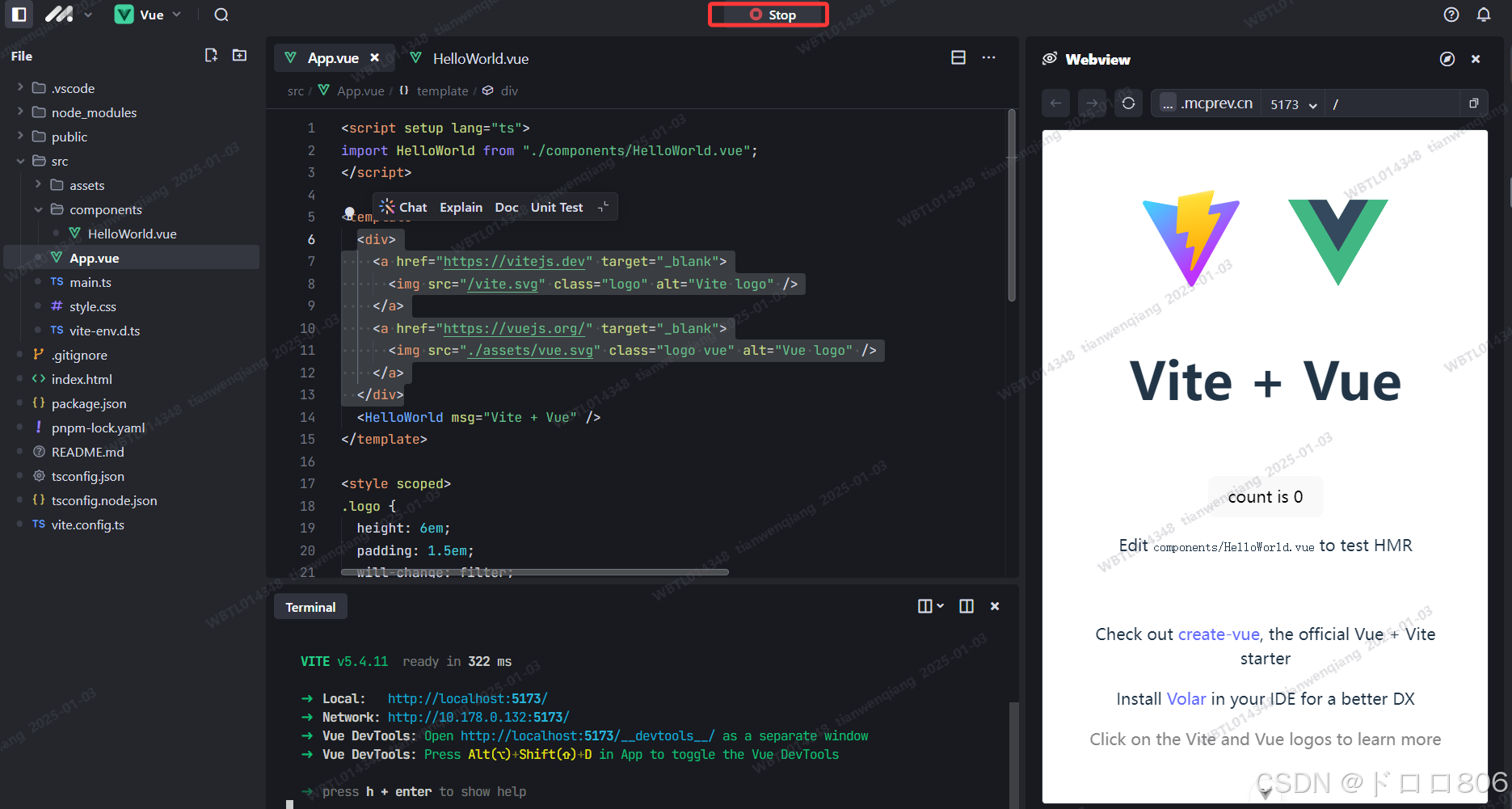Open the terminal split dropdown
This screenshot has height=809, width=1512.
[931, 606]
